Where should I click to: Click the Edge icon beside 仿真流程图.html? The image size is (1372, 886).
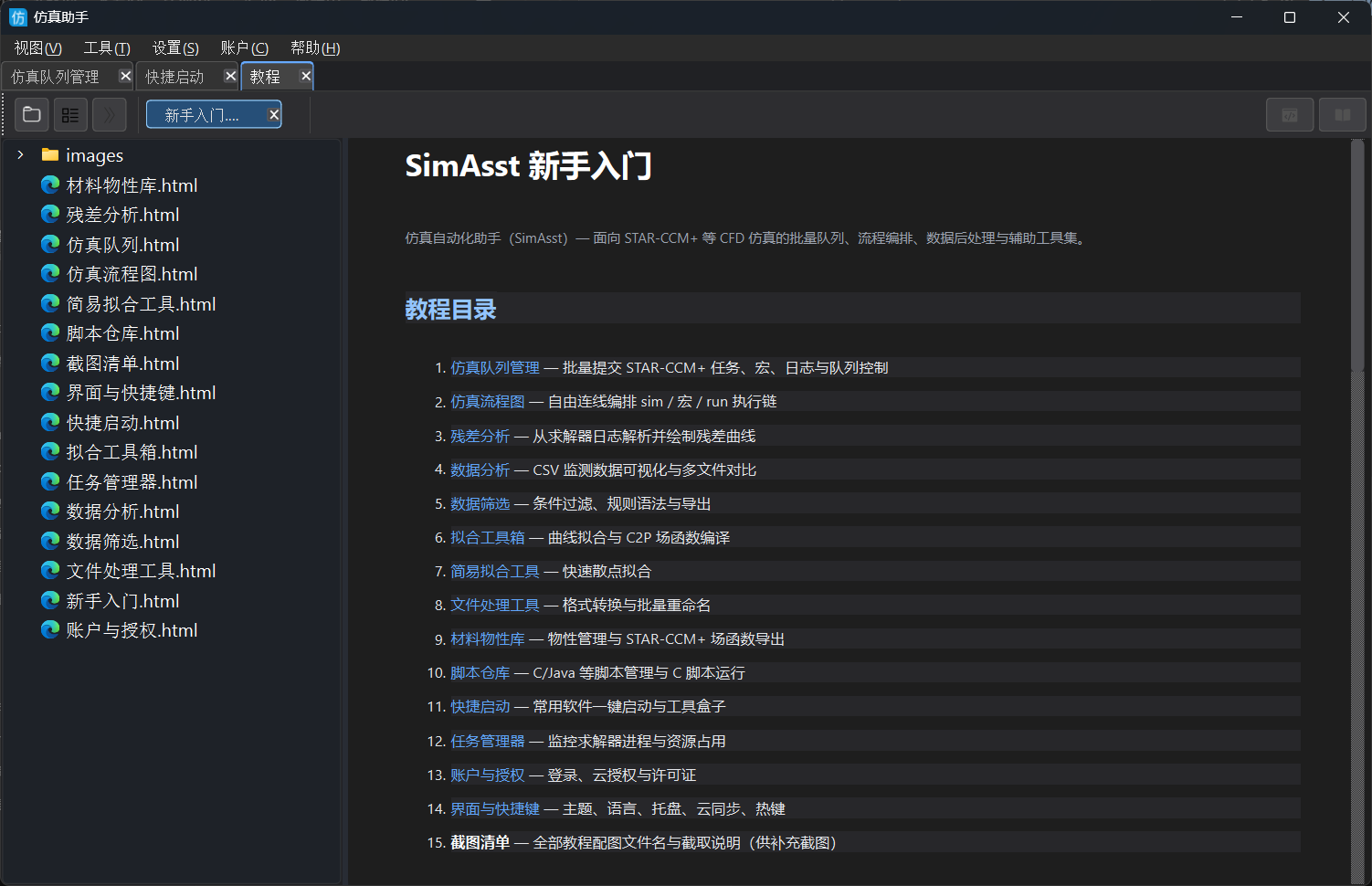click(x=50, y=274)
